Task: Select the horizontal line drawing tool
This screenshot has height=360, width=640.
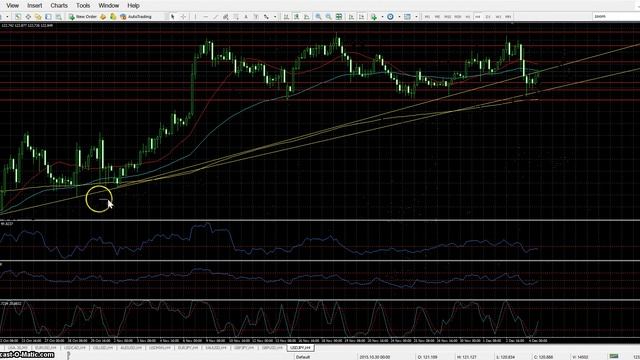Action: point(206,17)
